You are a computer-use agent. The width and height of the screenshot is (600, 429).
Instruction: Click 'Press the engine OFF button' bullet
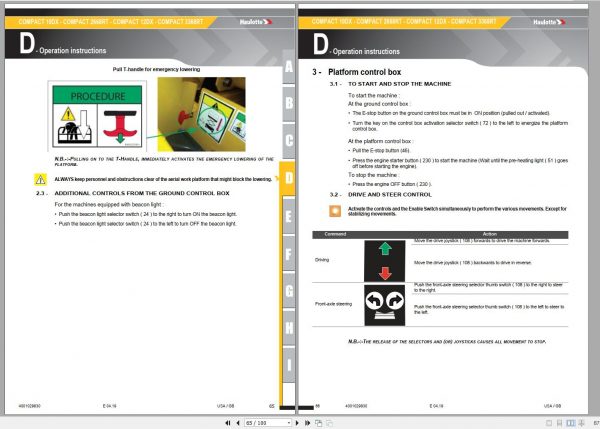(x=390, y=184)
